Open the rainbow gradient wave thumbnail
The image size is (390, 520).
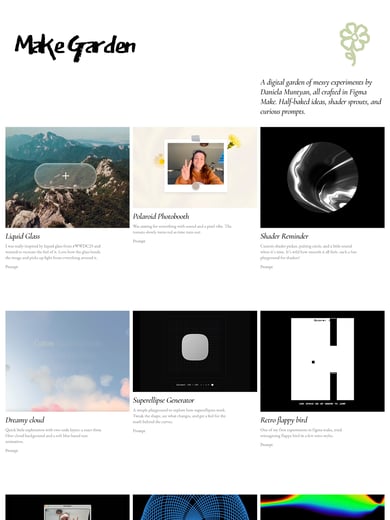(x=322, y=507)
